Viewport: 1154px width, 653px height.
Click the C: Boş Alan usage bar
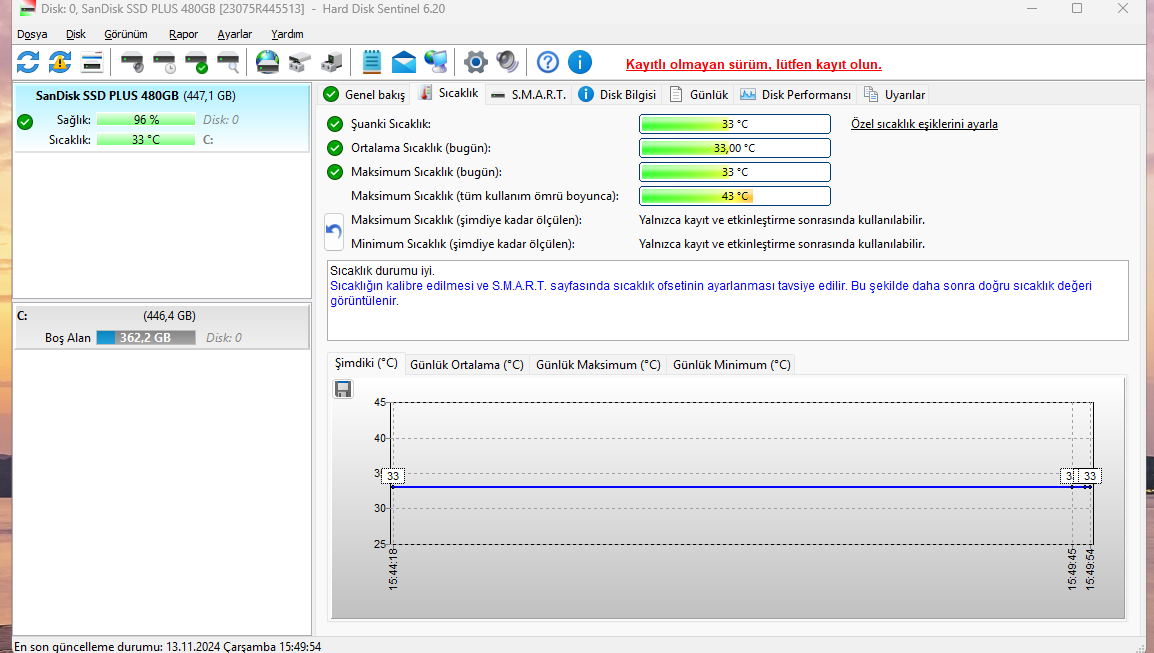148,338
